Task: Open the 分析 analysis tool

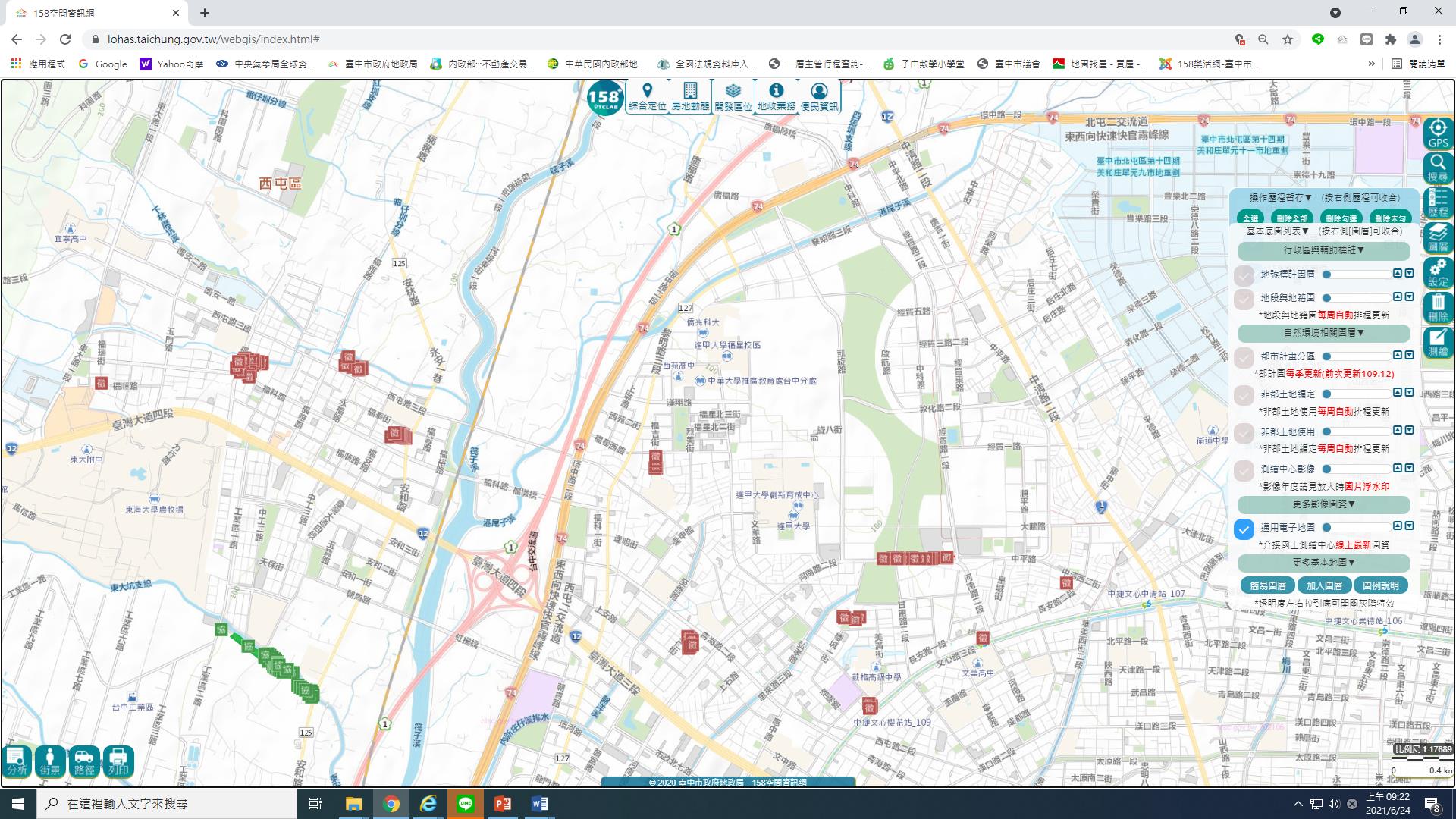Action: pyautogui.click(x=17, y=761)
